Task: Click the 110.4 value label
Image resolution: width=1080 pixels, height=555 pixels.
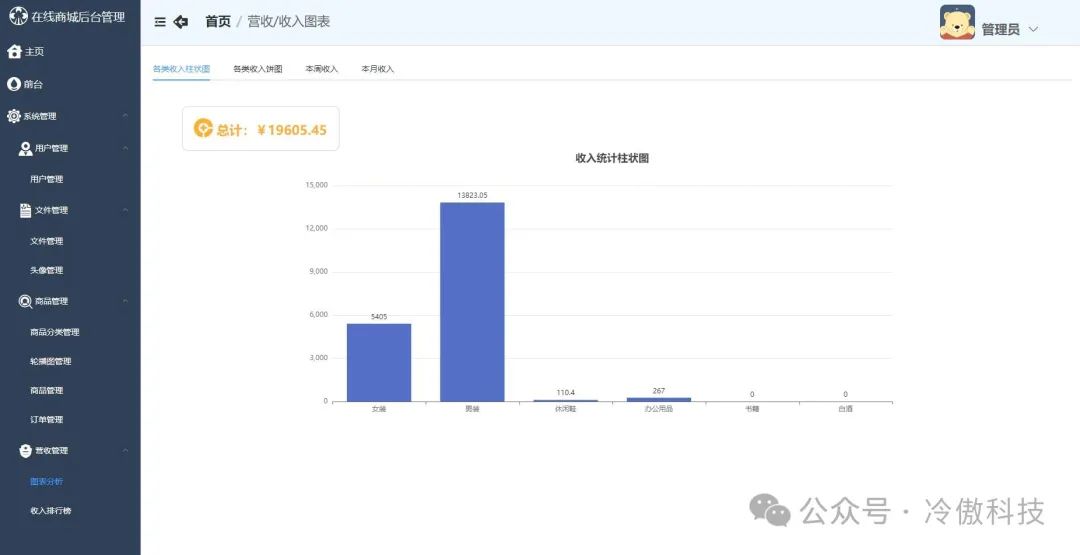Action: tap(565, 392)
